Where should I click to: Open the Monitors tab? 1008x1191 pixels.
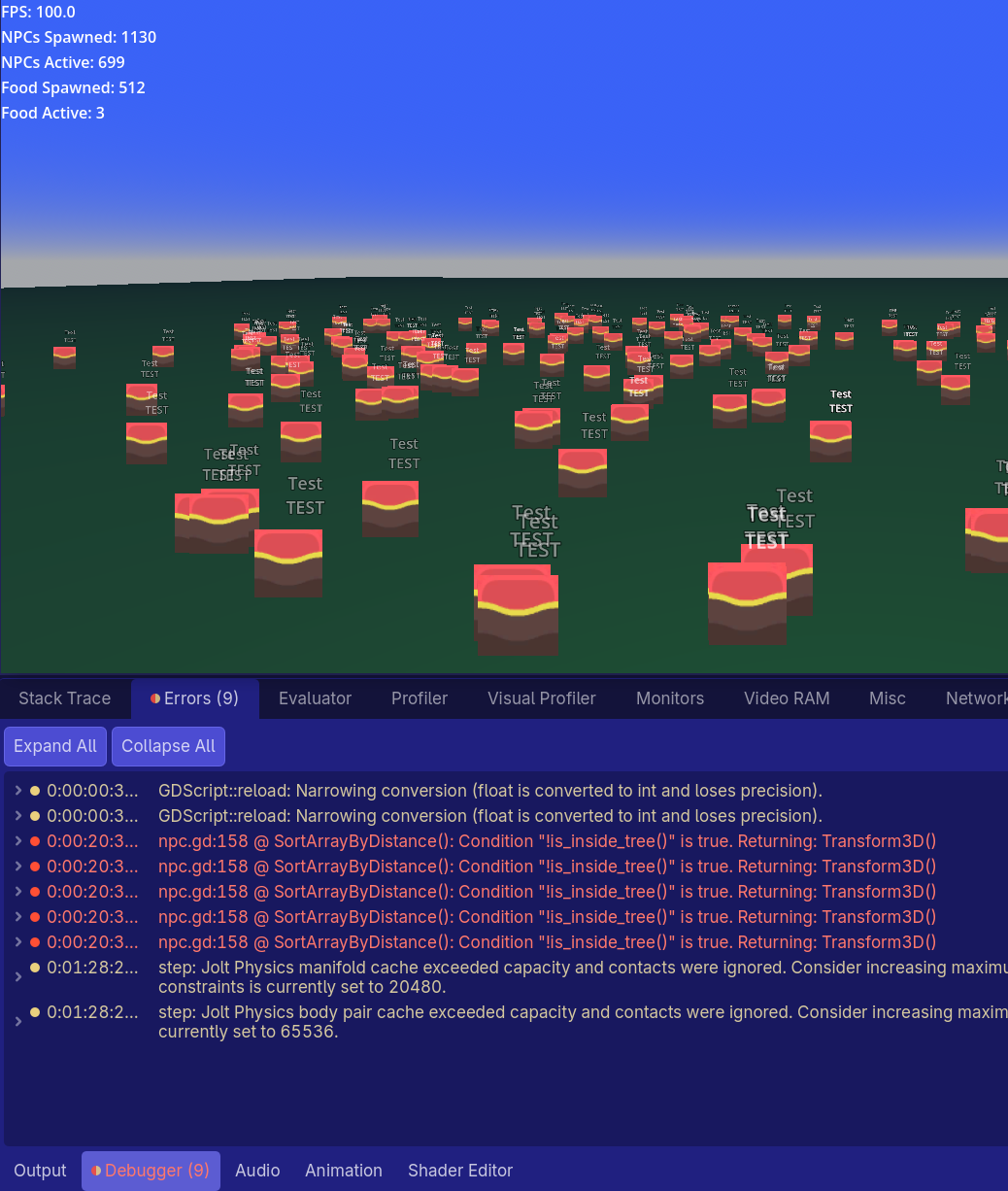[670, 698]
